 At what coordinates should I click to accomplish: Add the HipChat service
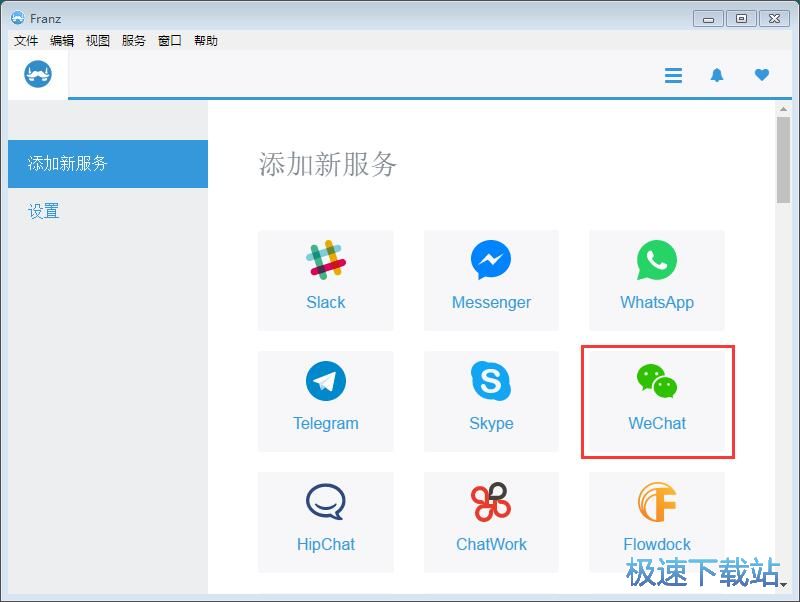(326, 521)
